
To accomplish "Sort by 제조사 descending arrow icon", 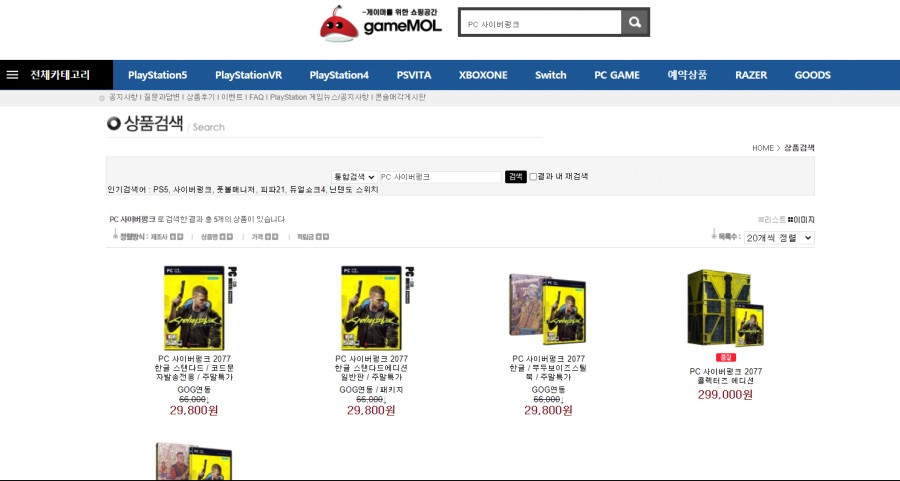I will point(180,236).
